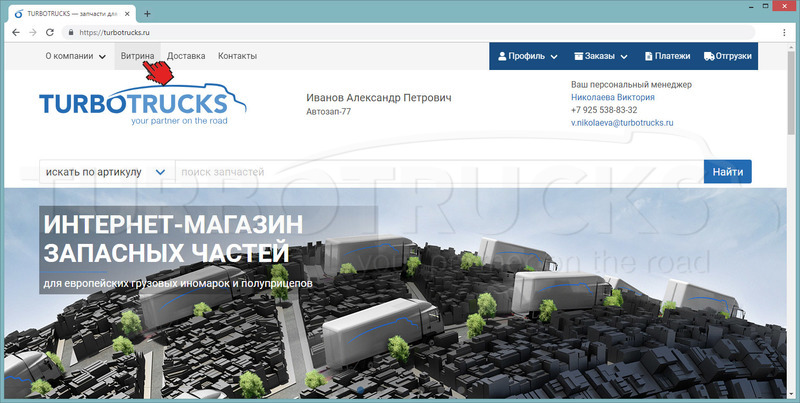Click the Отгрузки truck icon
Screen dimensions: 800x403
(x=709, y=56)
